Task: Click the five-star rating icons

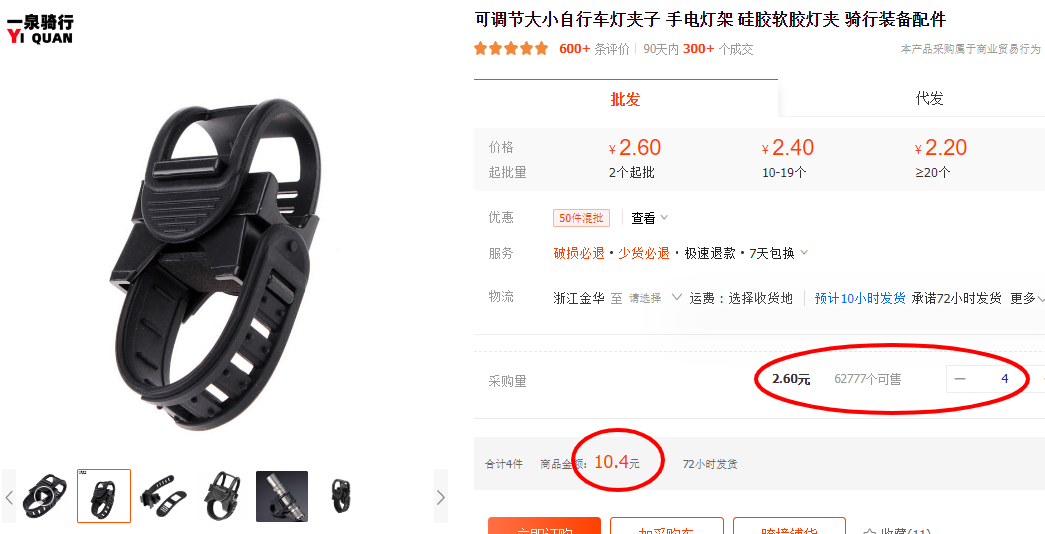Action: (511, 49)
